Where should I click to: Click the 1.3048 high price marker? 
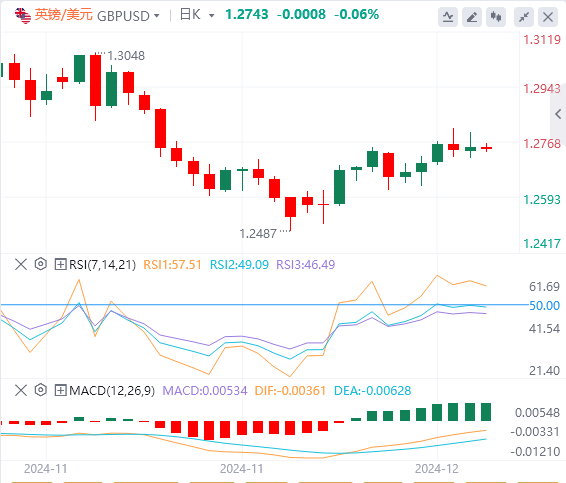click(x=126, y=56)
